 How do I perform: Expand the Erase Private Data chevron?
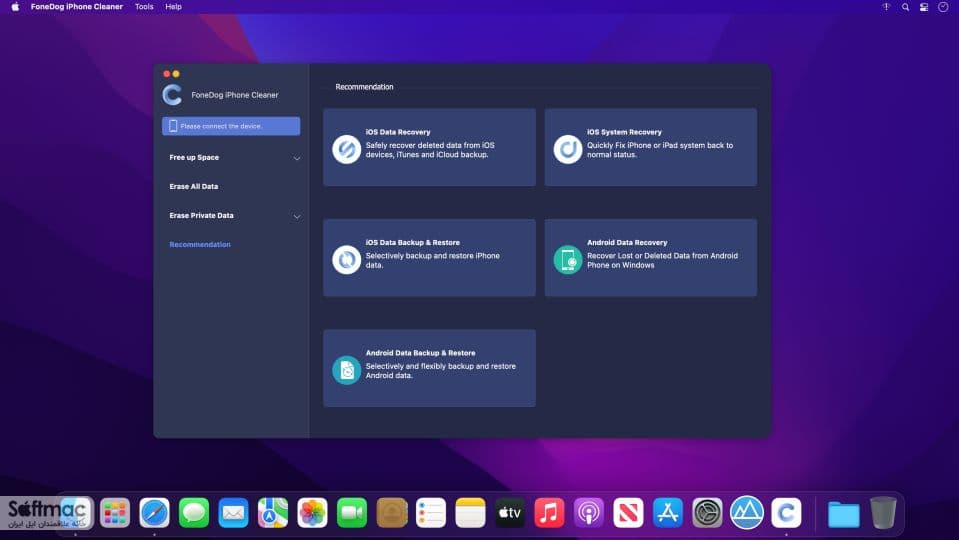pos(297,216)
